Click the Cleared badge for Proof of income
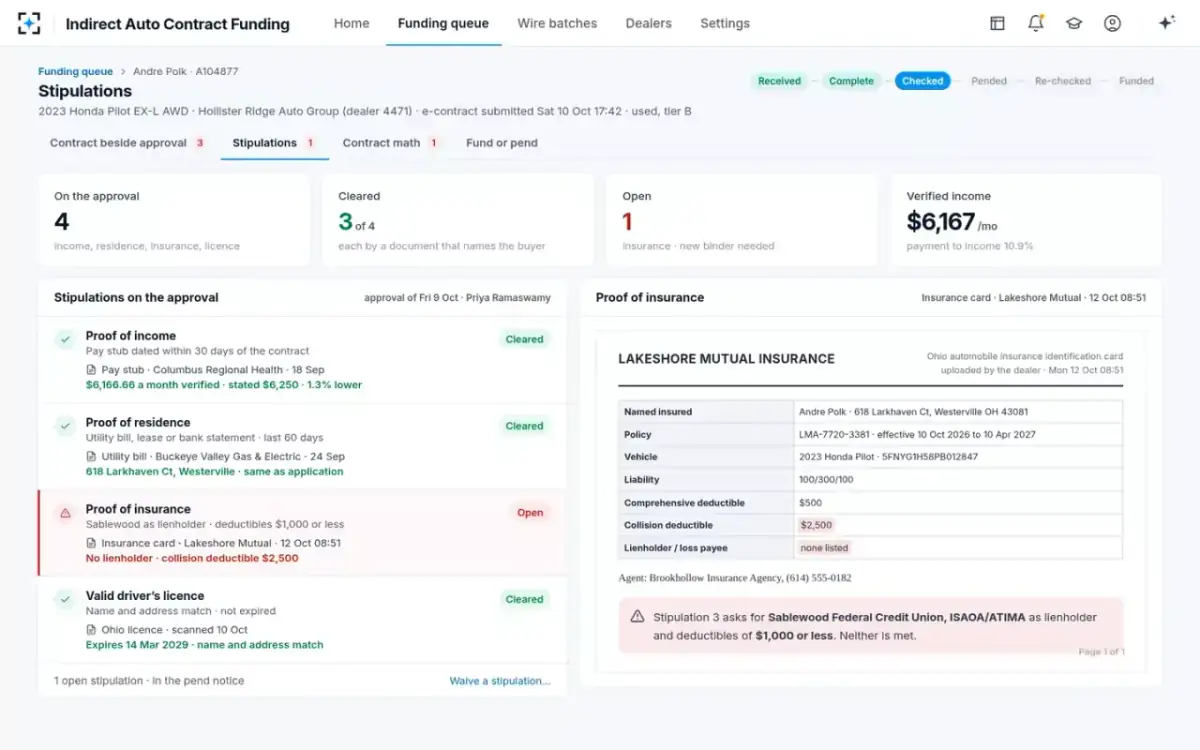The image size is (1200, 750). point(524,340)
